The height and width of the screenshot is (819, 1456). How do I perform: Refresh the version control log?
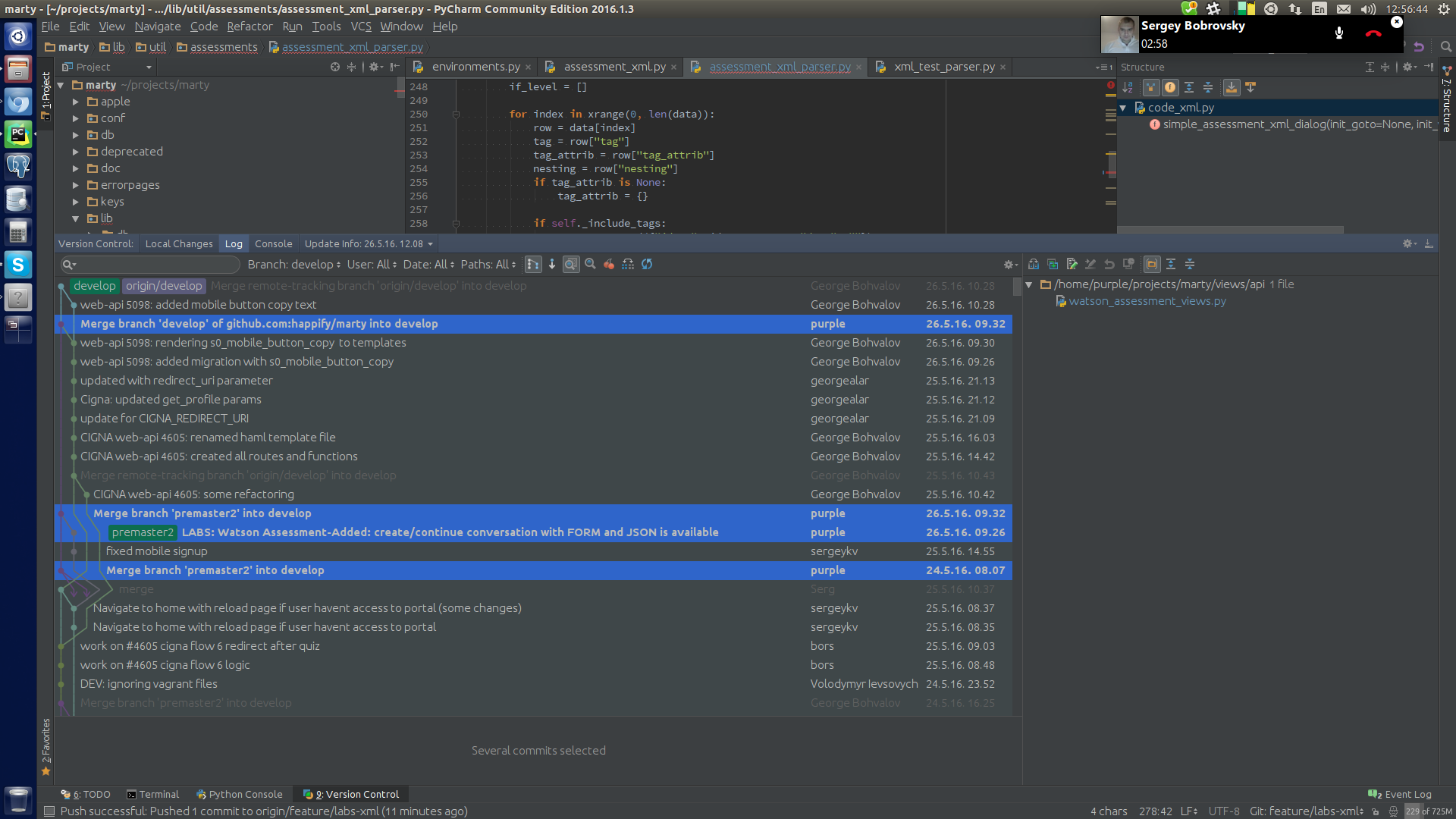click(x=647, y=264)
